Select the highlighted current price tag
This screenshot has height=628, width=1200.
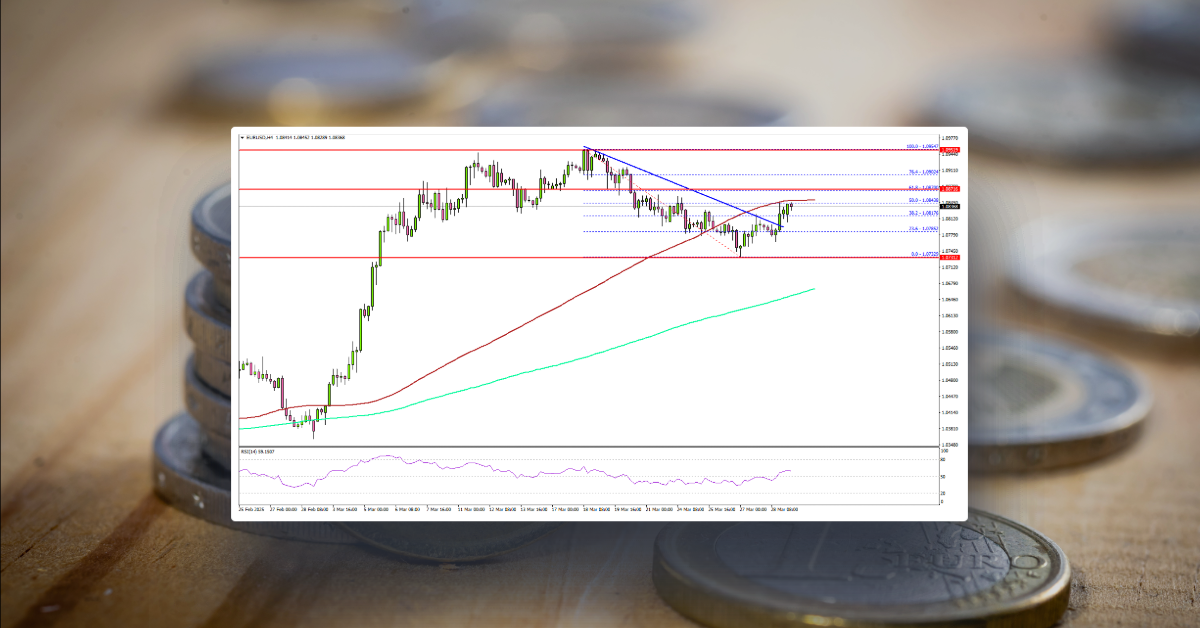click(x=949, y=206)
